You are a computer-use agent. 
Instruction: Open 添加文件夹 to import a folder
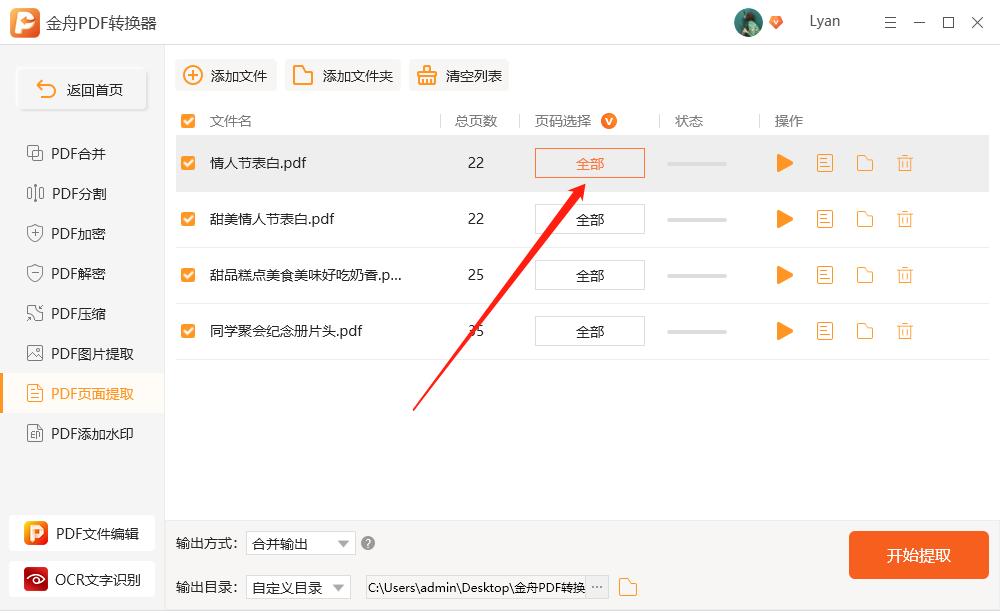[342, 74]
